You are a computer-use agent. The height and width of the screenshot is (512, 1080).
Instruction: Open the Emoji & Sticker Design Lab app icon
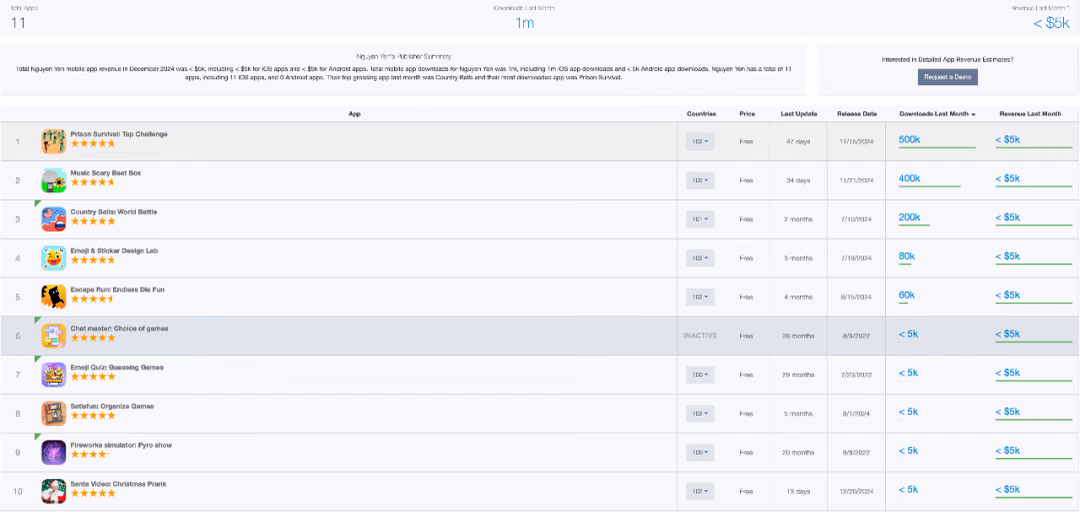pyautogui.click(x=54, y=258)
